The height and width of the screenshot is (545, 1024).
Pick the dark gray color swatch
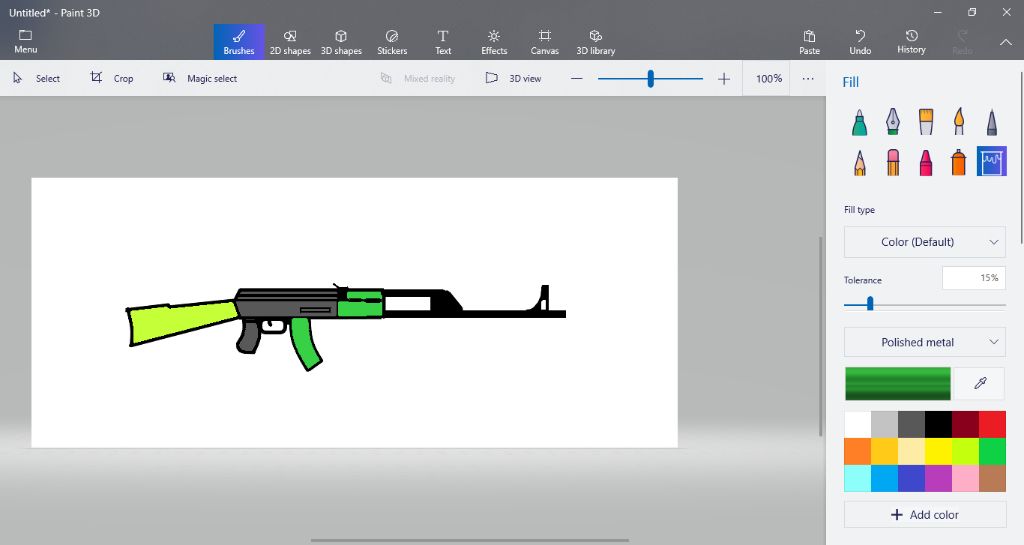coord(911,424)
